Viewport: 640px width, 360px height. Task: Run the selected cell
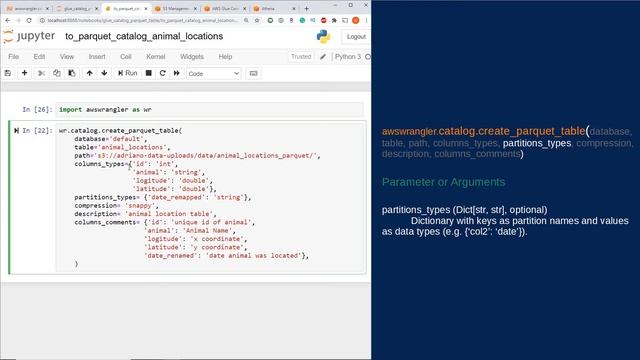pyautogui.click(x=127, y=73)
